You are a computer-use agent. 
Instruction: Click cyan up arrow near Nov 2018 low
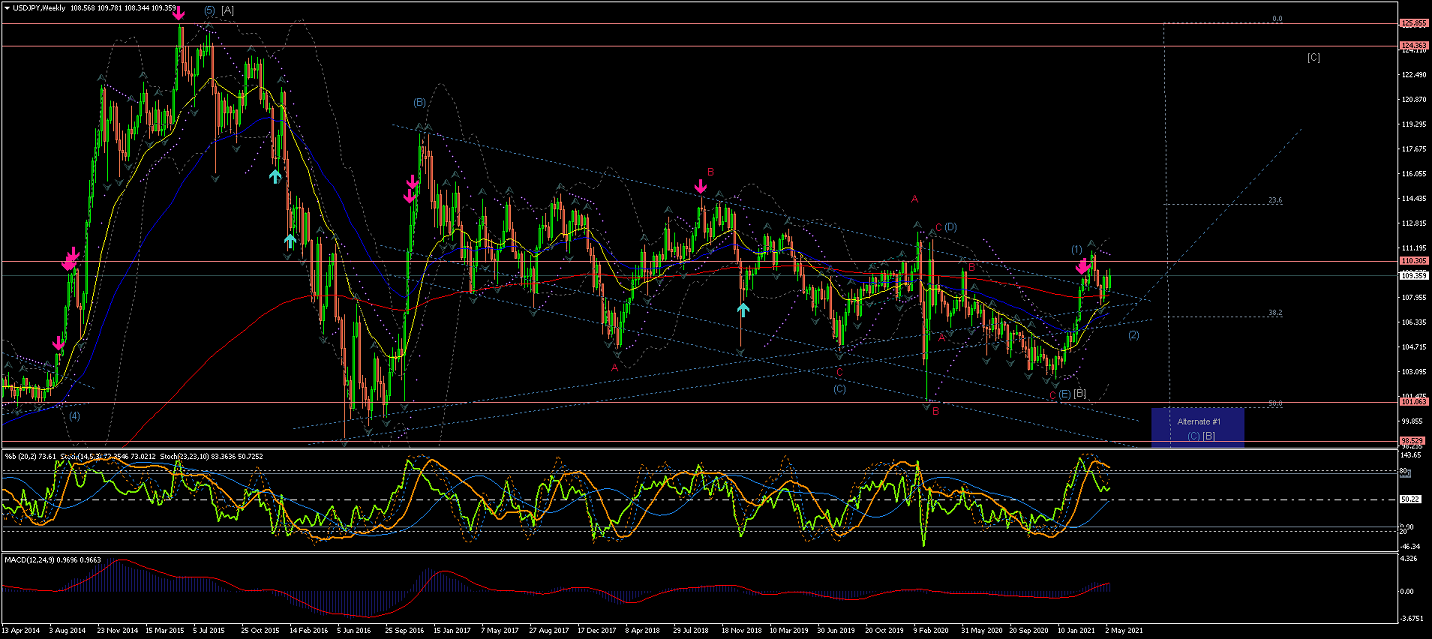click(x=743, y=310)
